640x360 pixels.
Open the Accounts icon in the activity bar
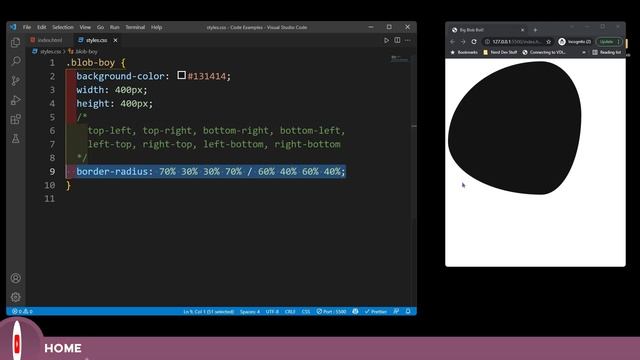(16, 278)
